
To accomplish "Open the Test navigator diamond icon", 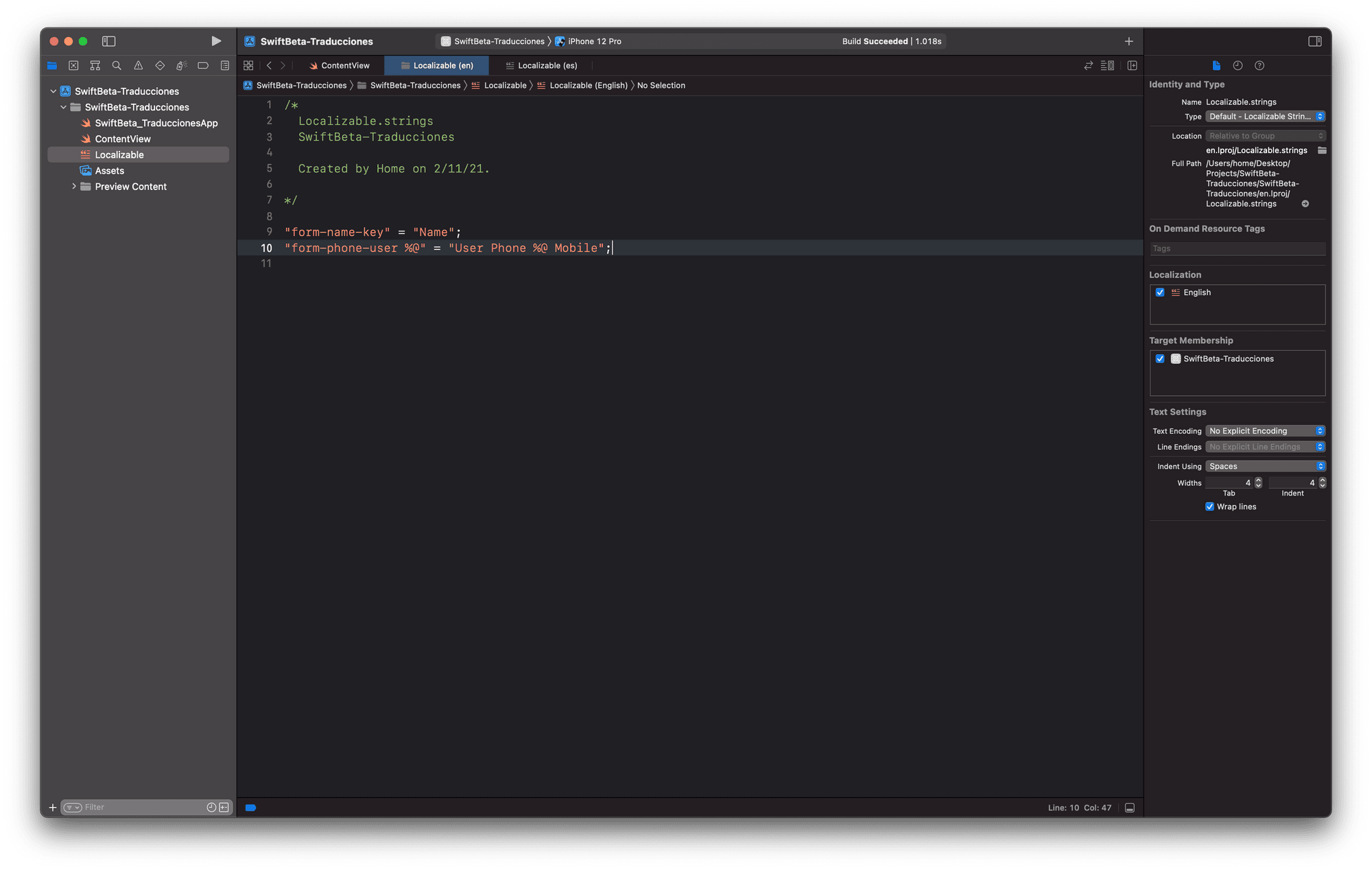I will click(160, 66).
